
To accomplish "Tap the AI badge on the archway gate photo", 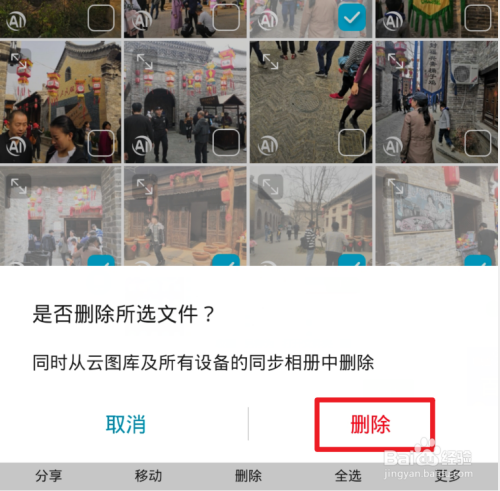I will pyautogui.click(x=142, y=146).
